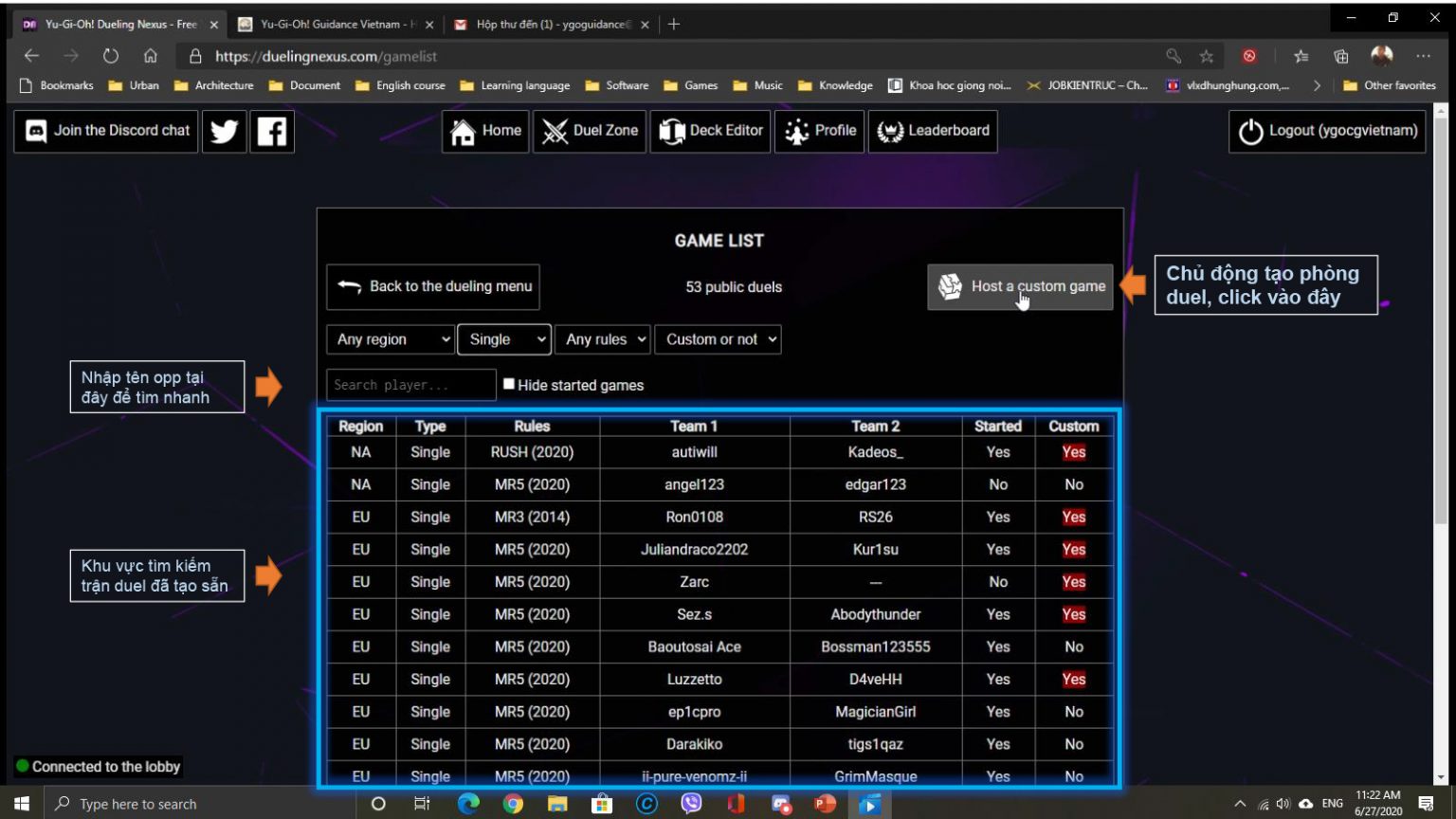Viewport: 1456px width, 819px height.
Task: Open the Custom or not dropdown
Action: coord(718,338)
